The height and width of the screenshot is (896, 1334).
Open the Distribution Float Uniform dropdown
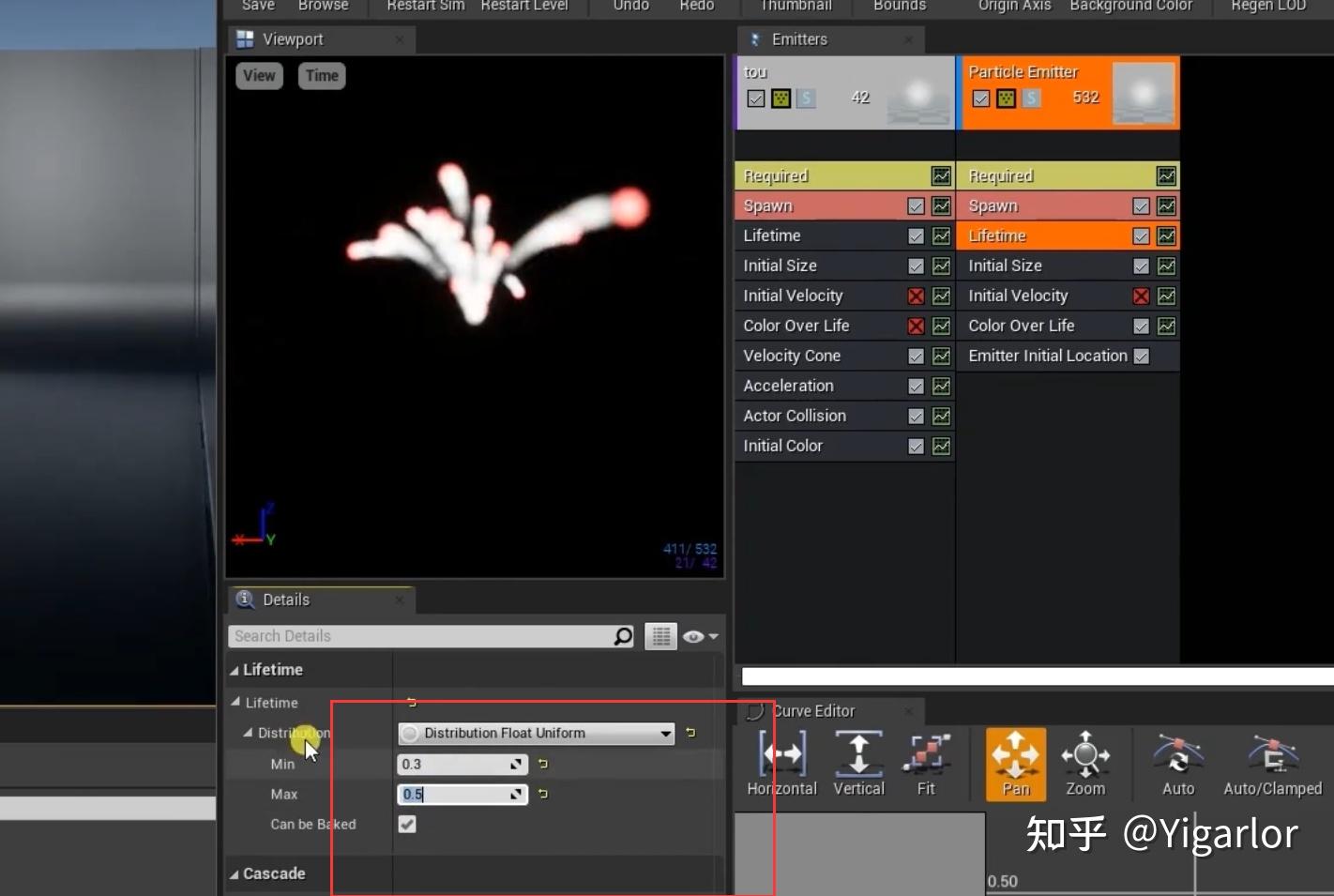pos(537,733)
